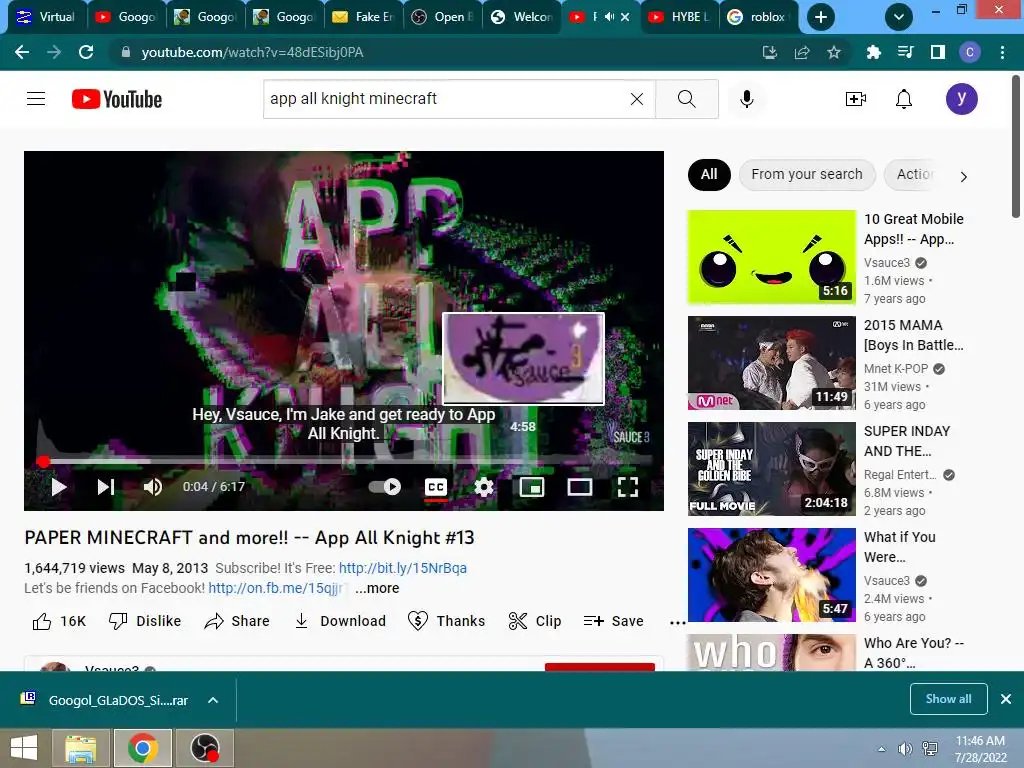The height and width of the screenshot is (768, 1024).
Task: Start voice search with the microphone
Action: point(746,99)
